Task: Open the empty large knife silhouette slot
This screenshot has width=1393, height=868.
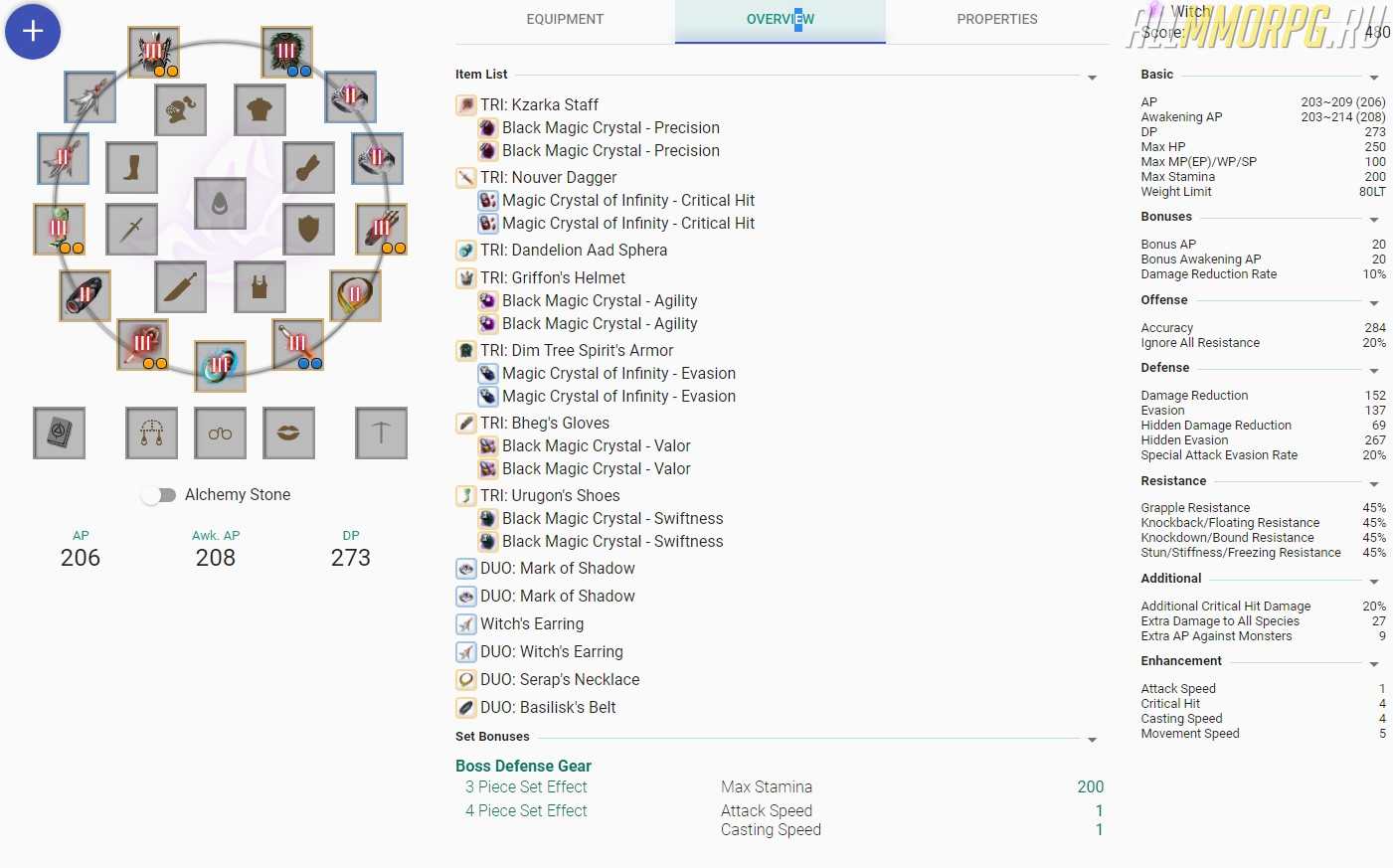Action: [x=181, y=287]
